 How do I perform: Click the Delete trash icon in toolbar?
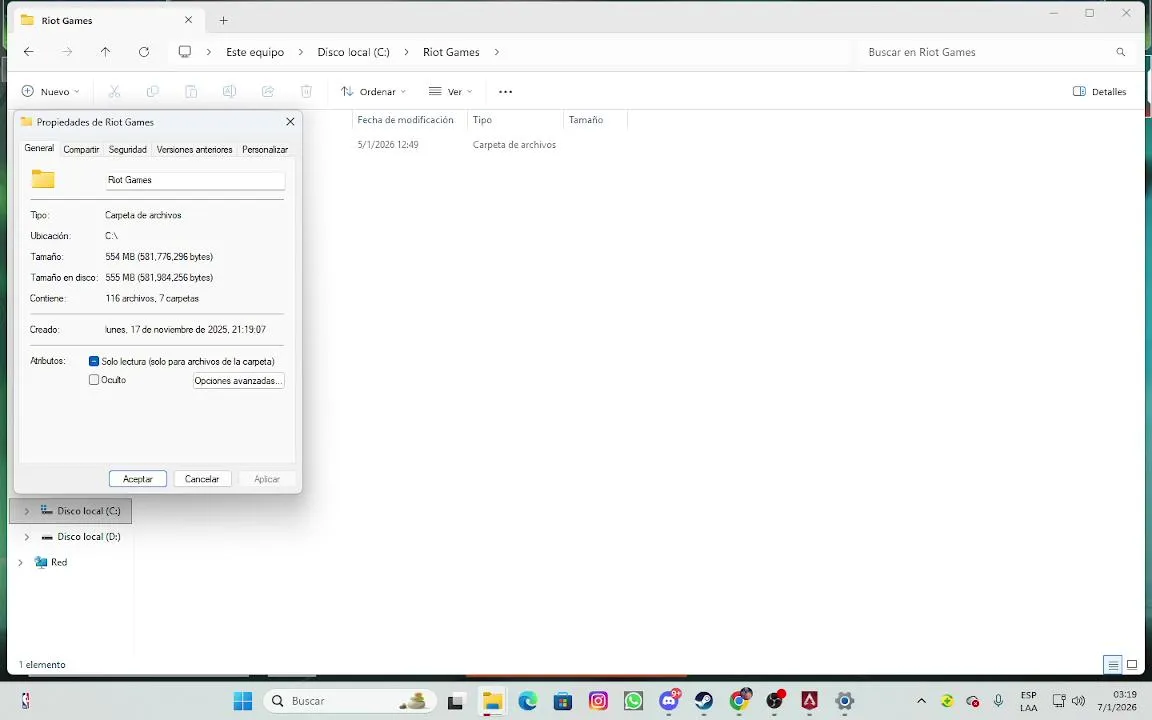tap(306, 91)
